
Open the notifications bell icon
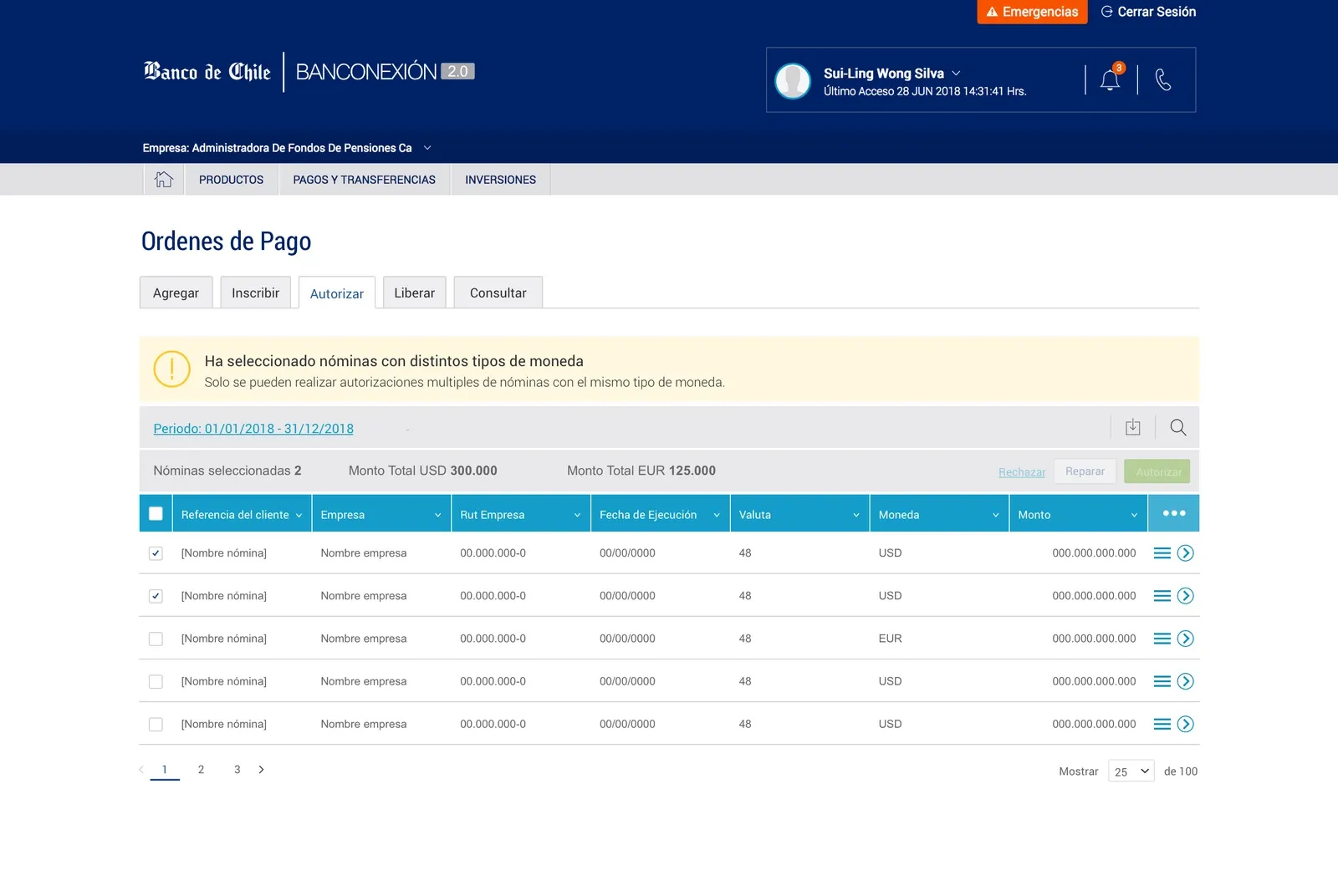click(x=1111, y=79)
